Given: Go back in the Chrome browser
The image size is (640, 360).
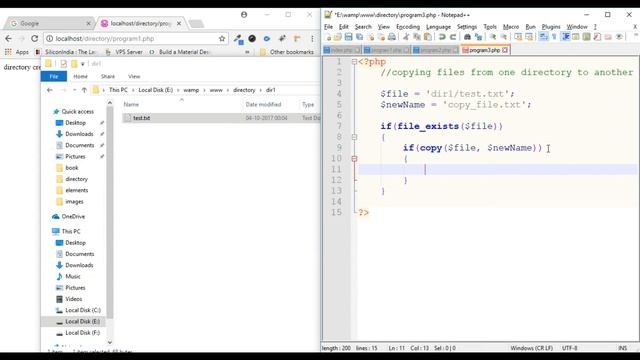Looking at the screenshot, I should coord(9,38).
